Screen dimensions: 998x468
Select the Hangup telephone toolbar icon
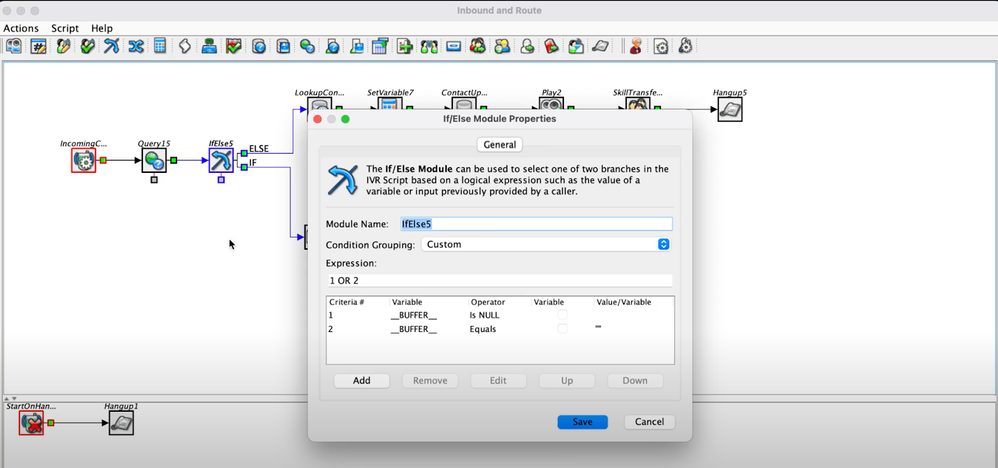pos(600,46)
